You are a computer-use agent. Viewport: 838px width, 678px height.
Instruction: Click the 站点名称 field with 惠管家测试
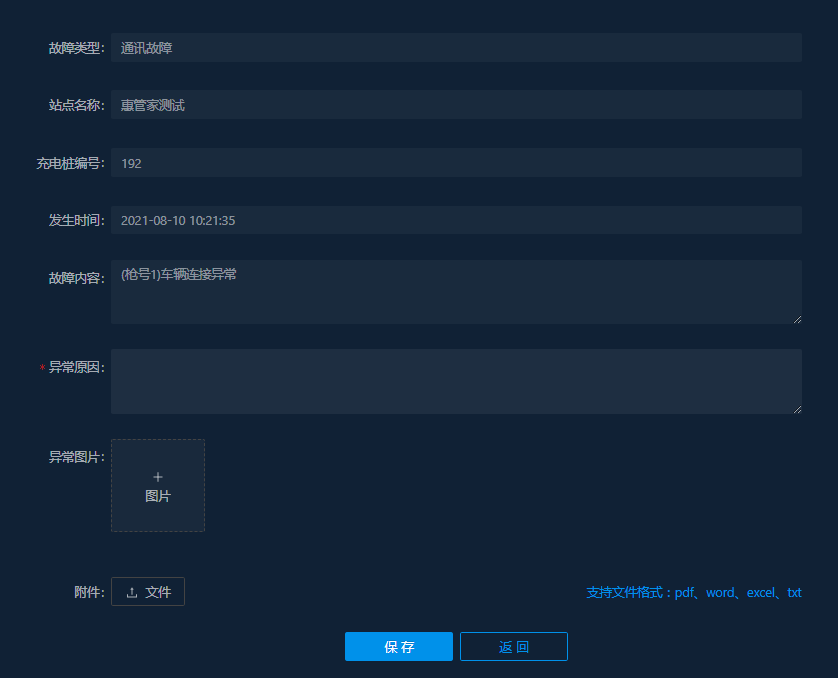coord(456,105)
